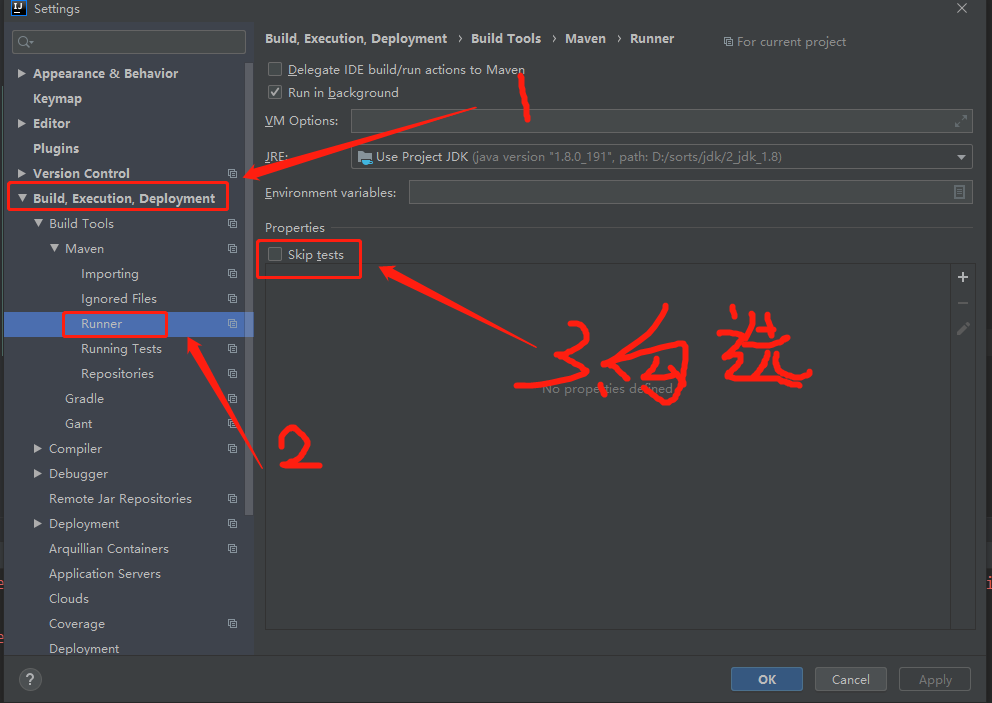Viewport: 992px width, 703px height.
Task: Click project-level icon beside Running Tests
Action: [232, 349]
